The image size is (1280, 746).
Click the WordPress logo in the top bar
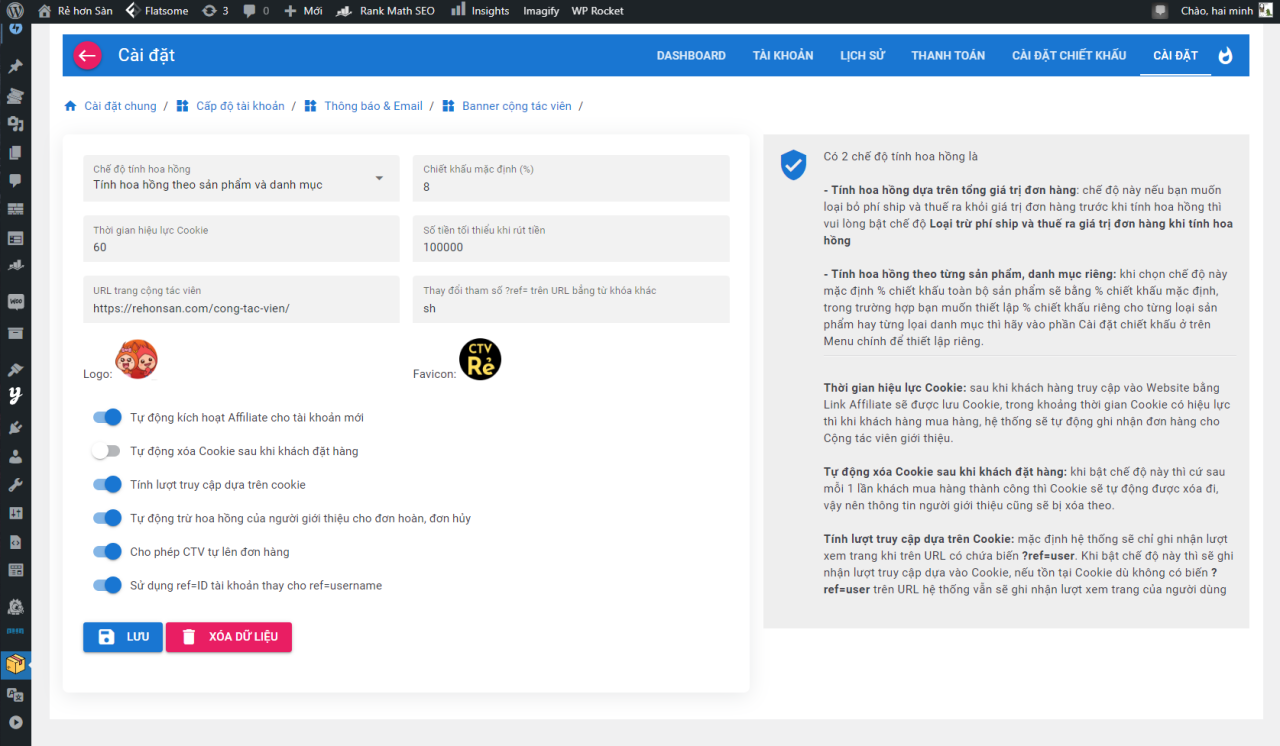tap(15, 11)
